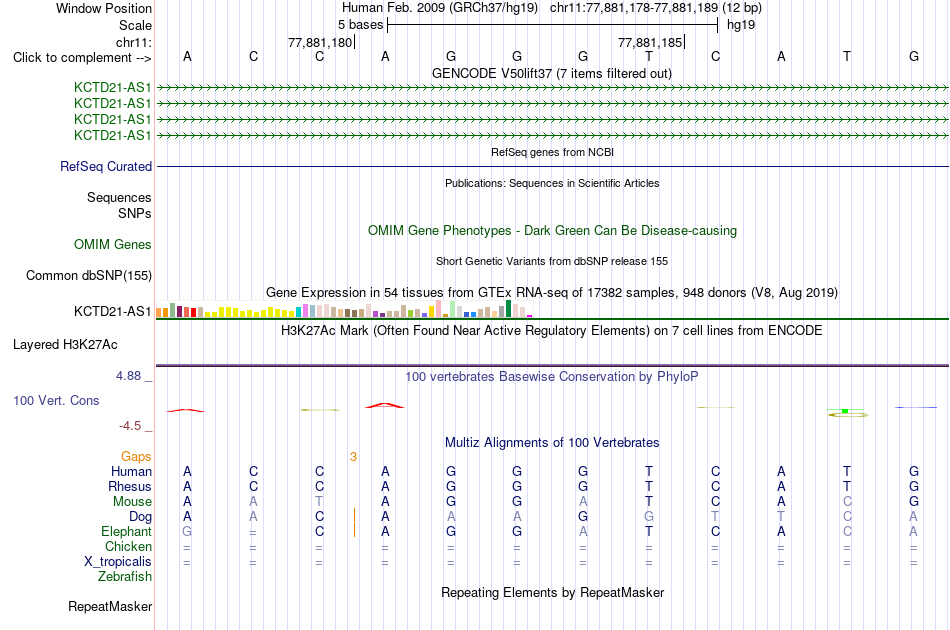Click 'Human Feb. 2009 (GRCh37/hg19)' header text

(440, 8)
